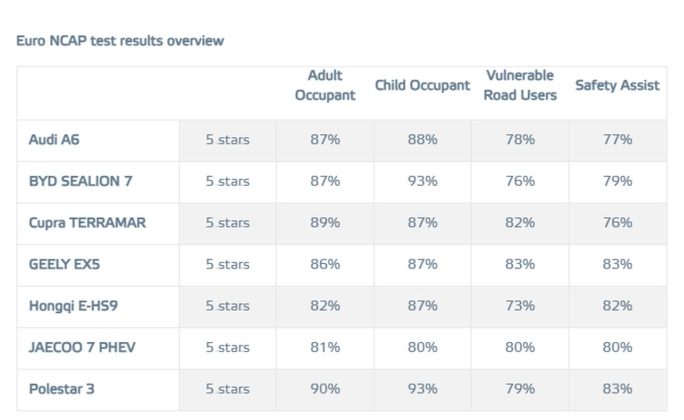684x420 pixels.
Task: Select Cupra TERRAMAR Adult Occupant 89% cell
Action: click(325, 223)
